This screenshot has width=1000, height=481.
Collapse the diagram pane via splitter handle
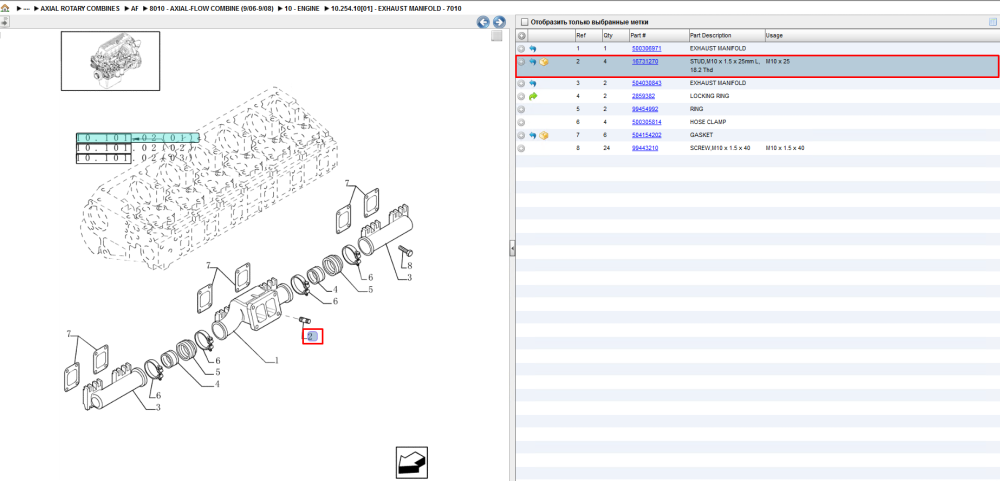512,249
